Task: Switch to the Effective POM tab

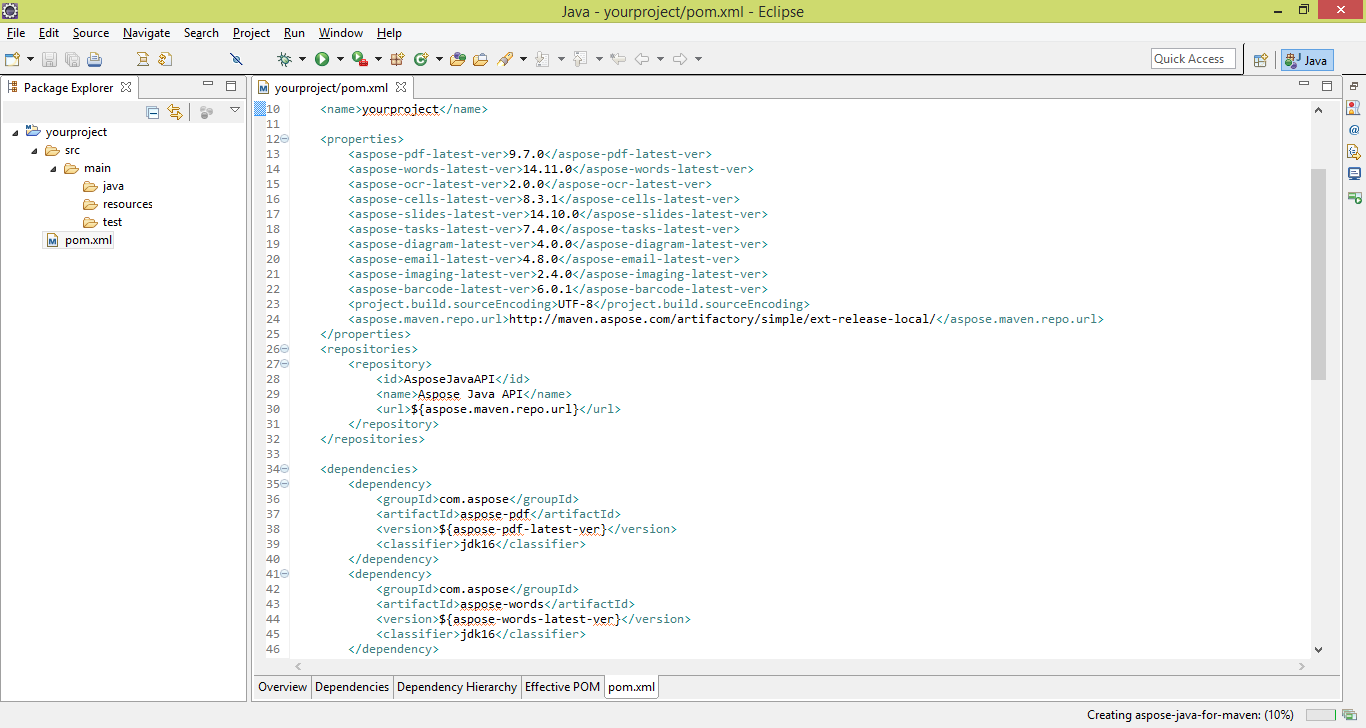Action: point(563,687)
